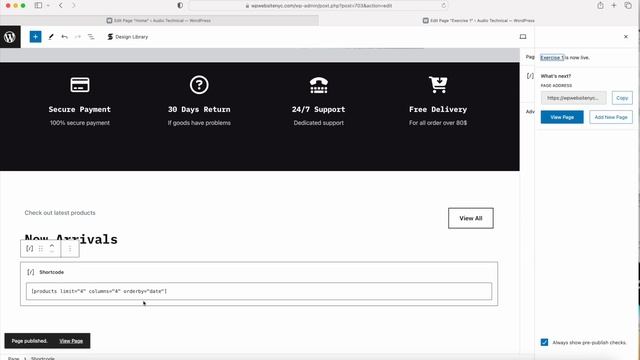This screenshot has width=640, height=360.
Task: Select the If goods have problems text
Action: [199, 123]
